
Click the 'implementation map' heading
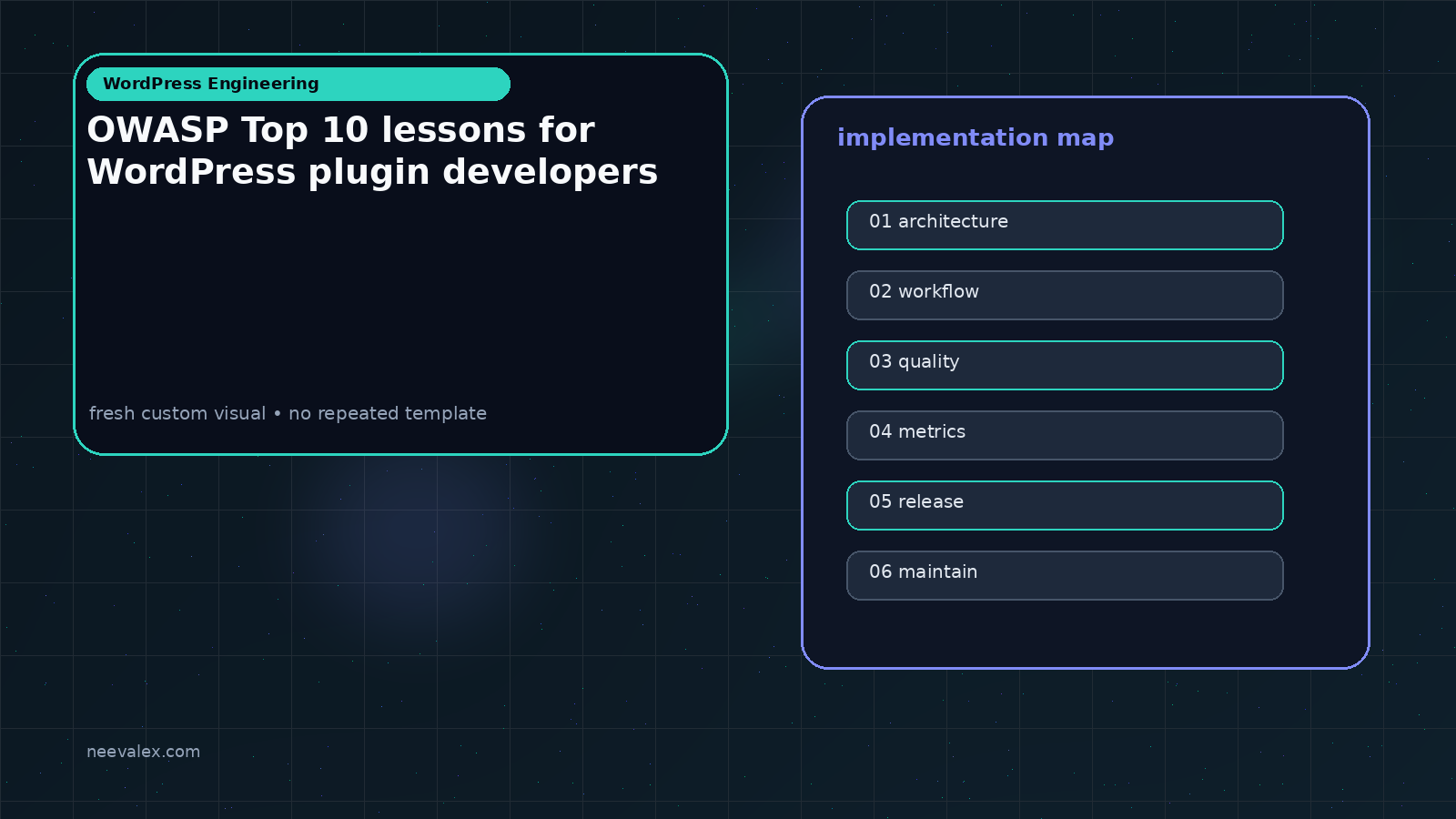[976, 137]
